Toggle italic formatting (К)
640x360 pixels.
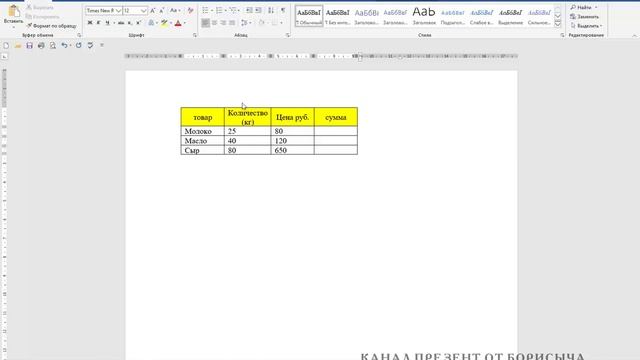pyautogui.click(x=98, y=23)
